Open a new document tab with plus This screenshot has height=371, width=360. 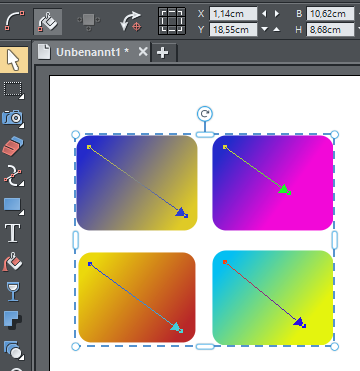point(162,53)
